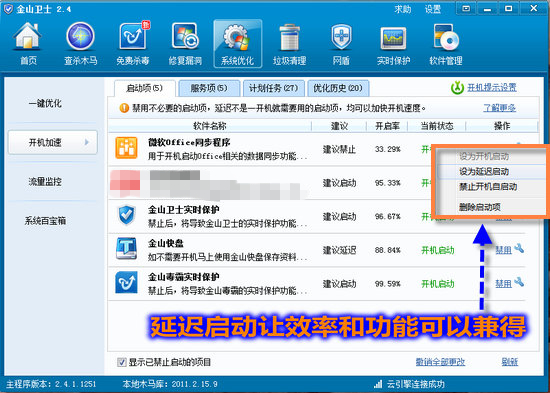550x393 pixels.
Task: Expand the 开机加速 sidebar item arrow
Action: click(87, 142)
